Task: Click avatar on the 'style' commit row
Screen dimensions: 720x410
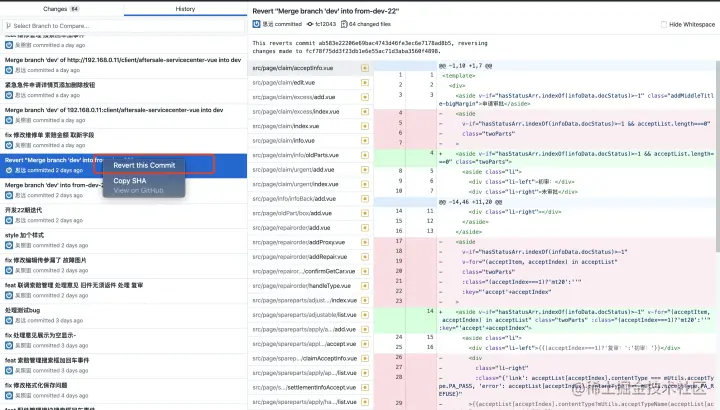Action: [9, 245]
